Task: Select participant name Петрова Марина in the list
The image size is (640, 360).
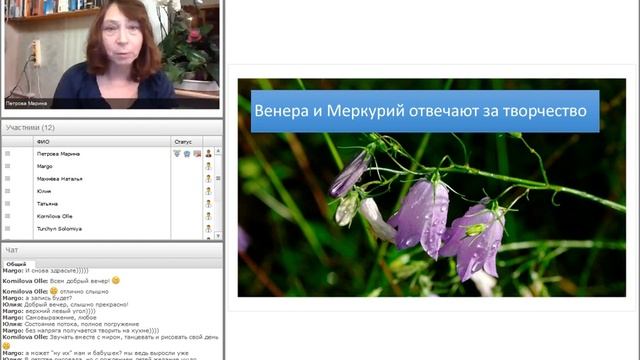Action: pos(58,154)
